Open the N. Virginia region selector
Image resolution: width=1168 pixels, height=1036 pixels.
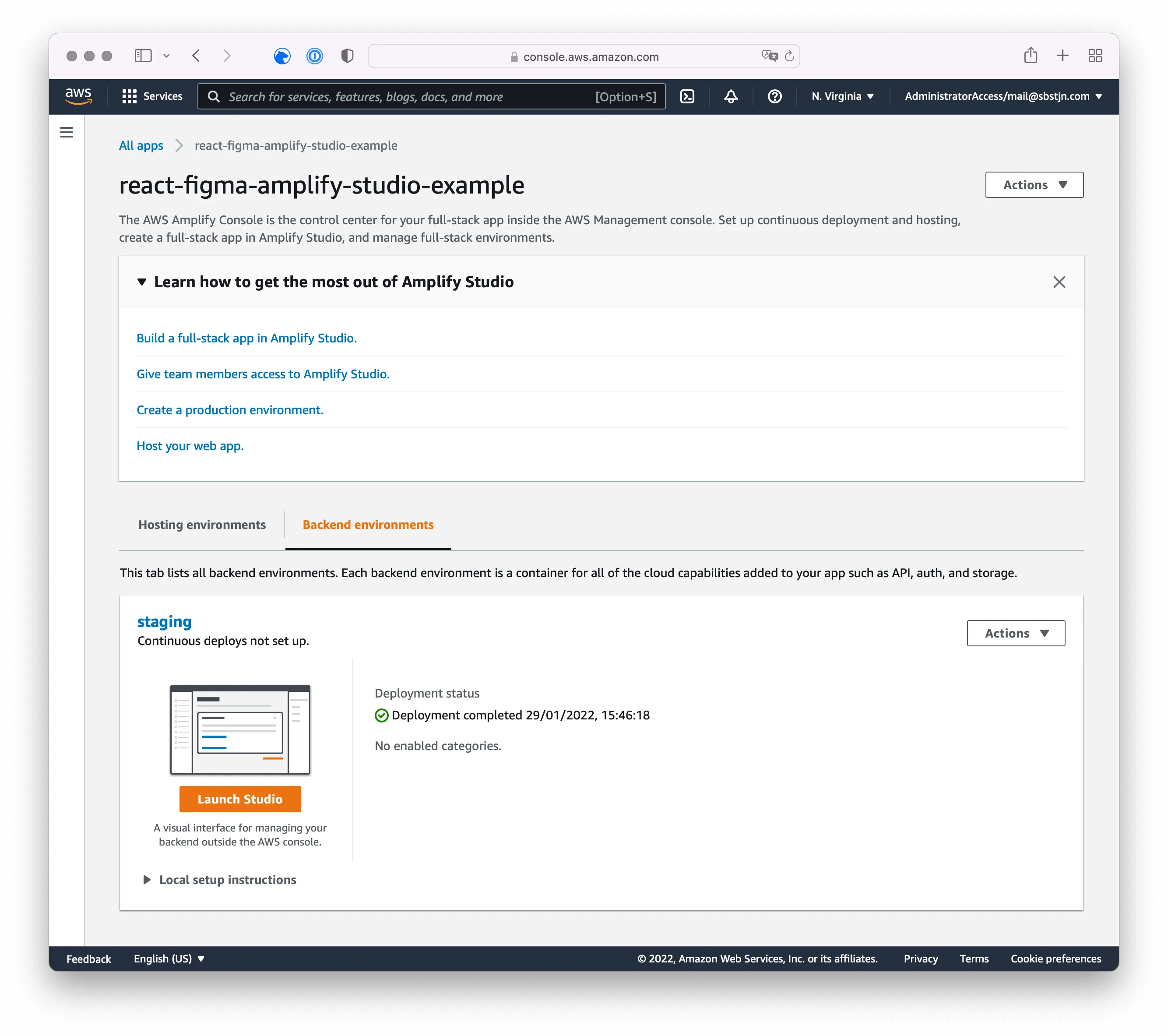(842, 96)
